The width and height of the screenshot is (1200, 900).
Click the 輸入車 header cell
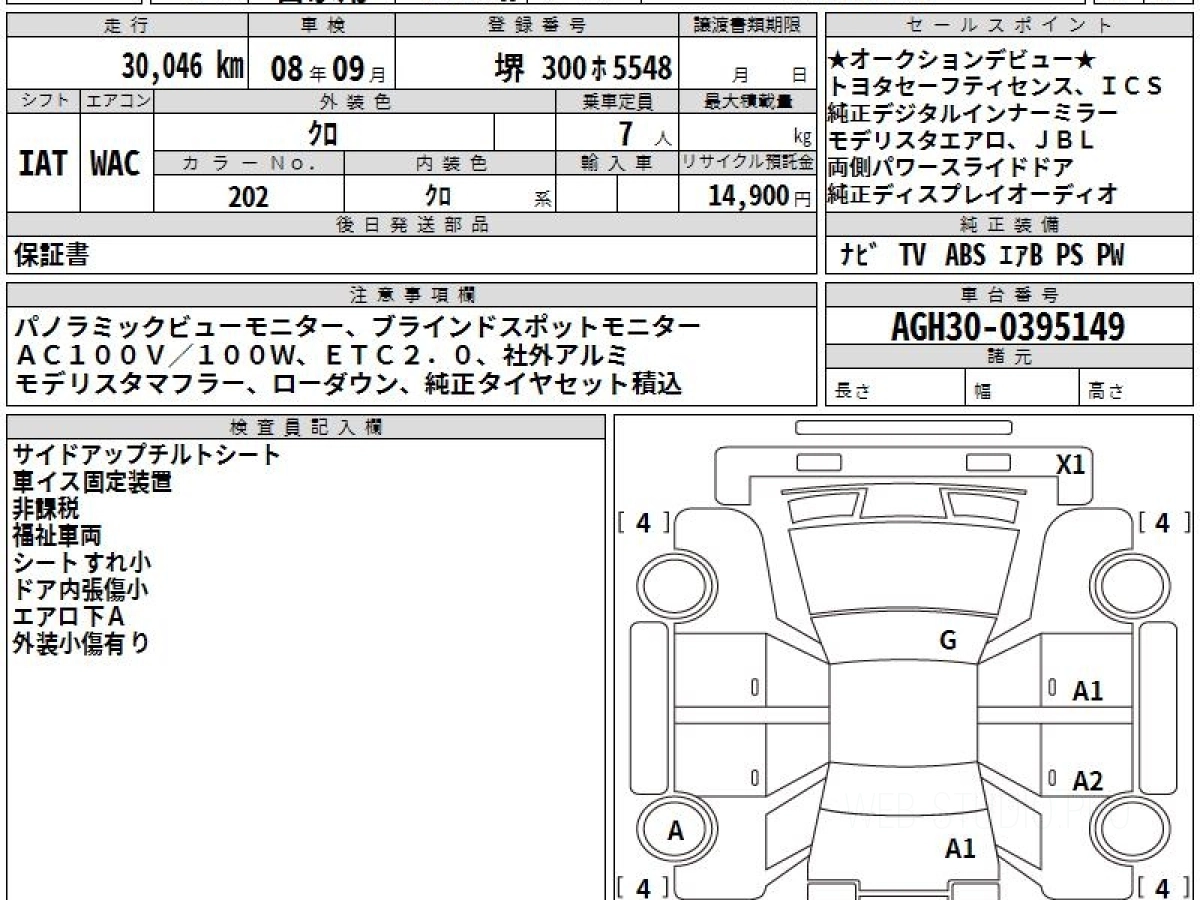pos(617,163)
